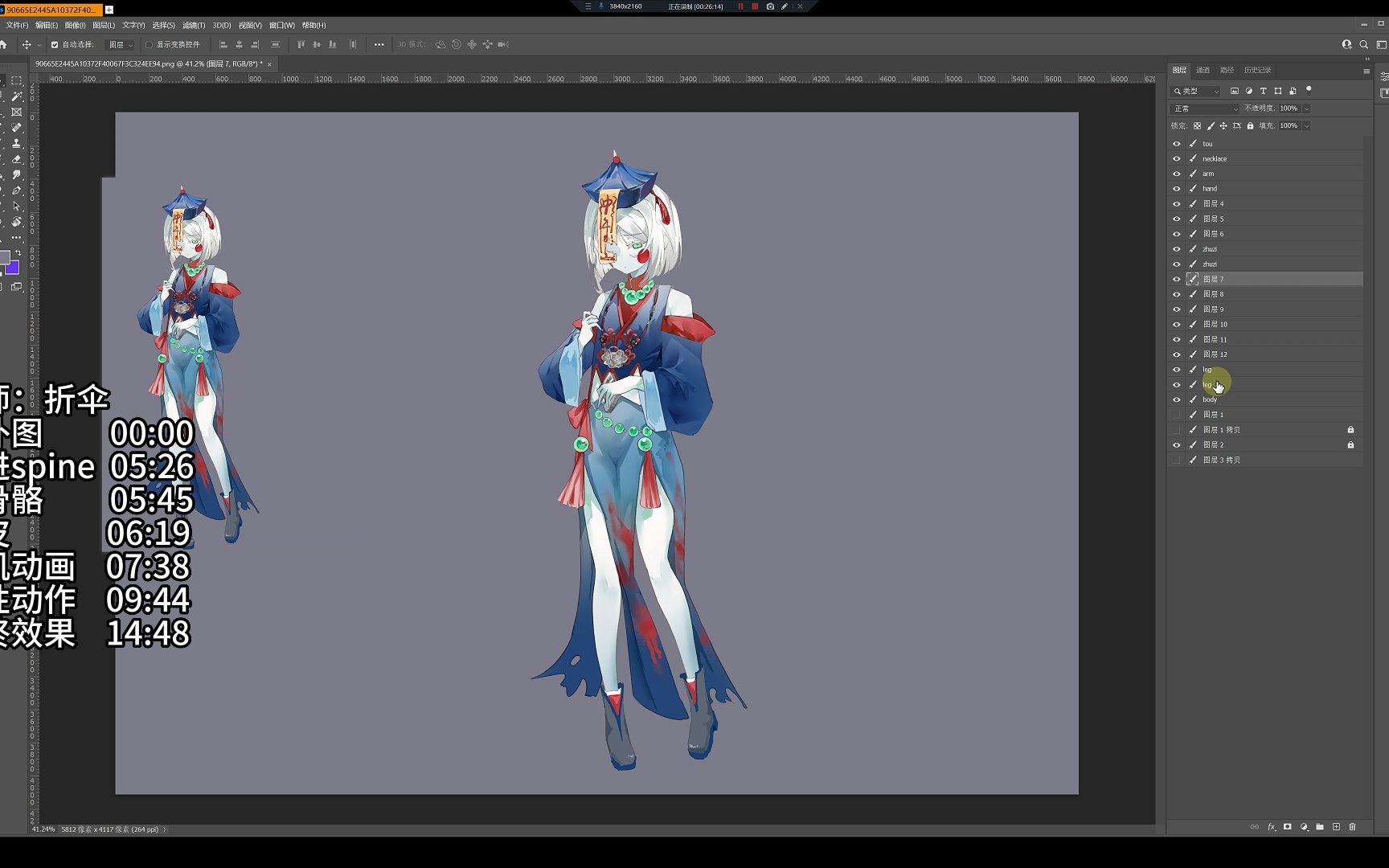Viewport: 1389px width, 868px height.
Task: Select the Path Selection tool
Action: pyautogui.click(x=16, y=207)
